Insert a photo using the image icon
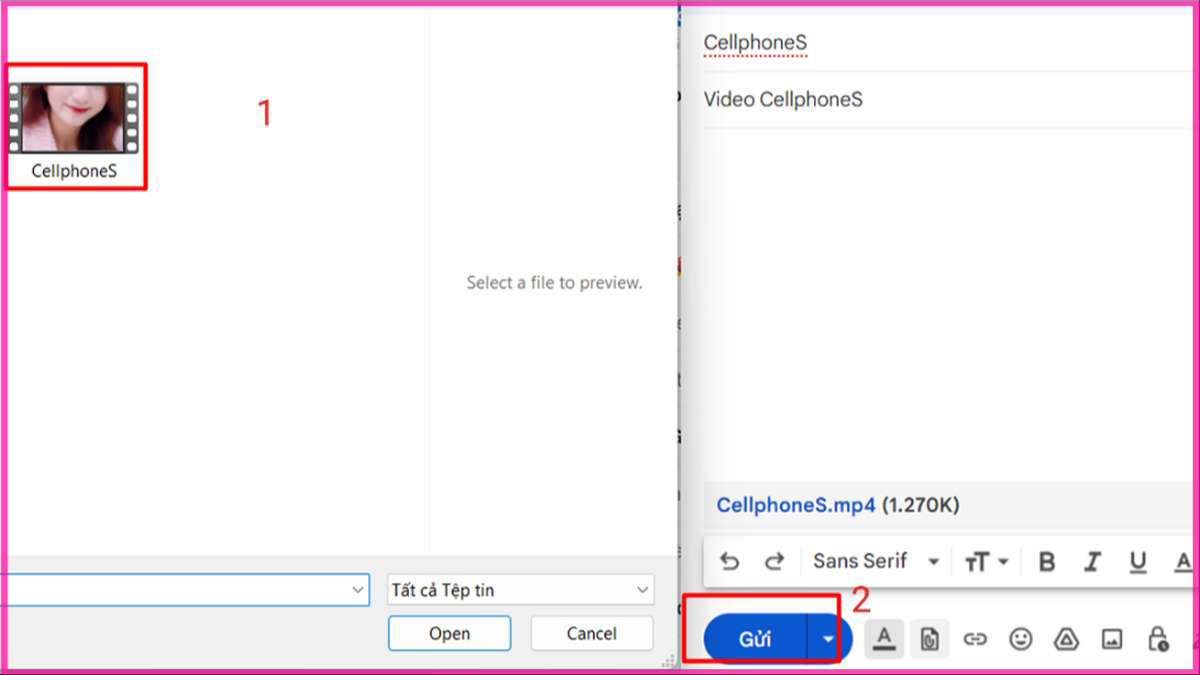The height and width of the screenshot is (675, 1200). click(x=1111, y=639)
